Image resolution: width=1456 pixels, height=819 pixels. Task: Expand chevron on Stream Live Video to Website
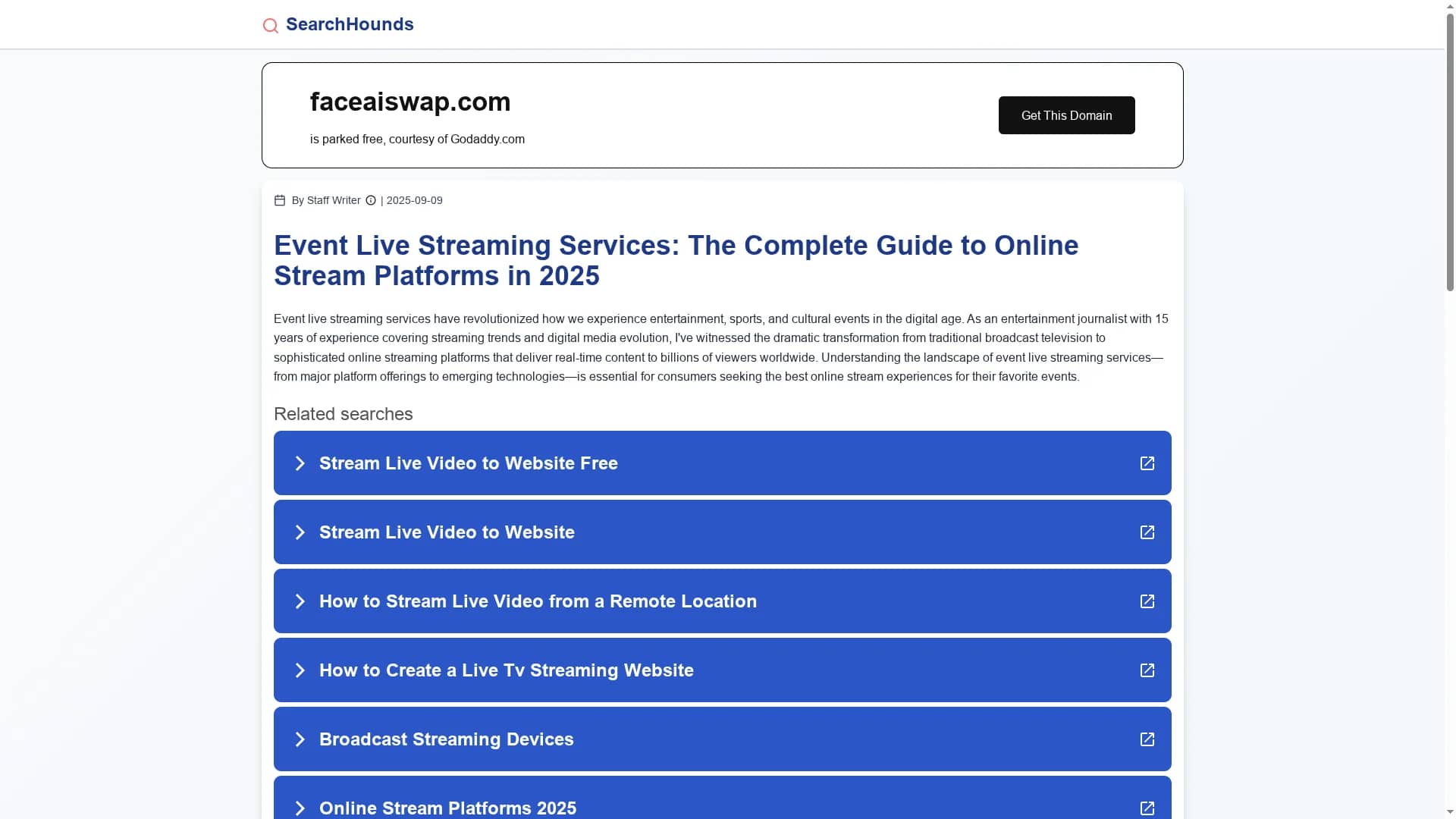300,532
